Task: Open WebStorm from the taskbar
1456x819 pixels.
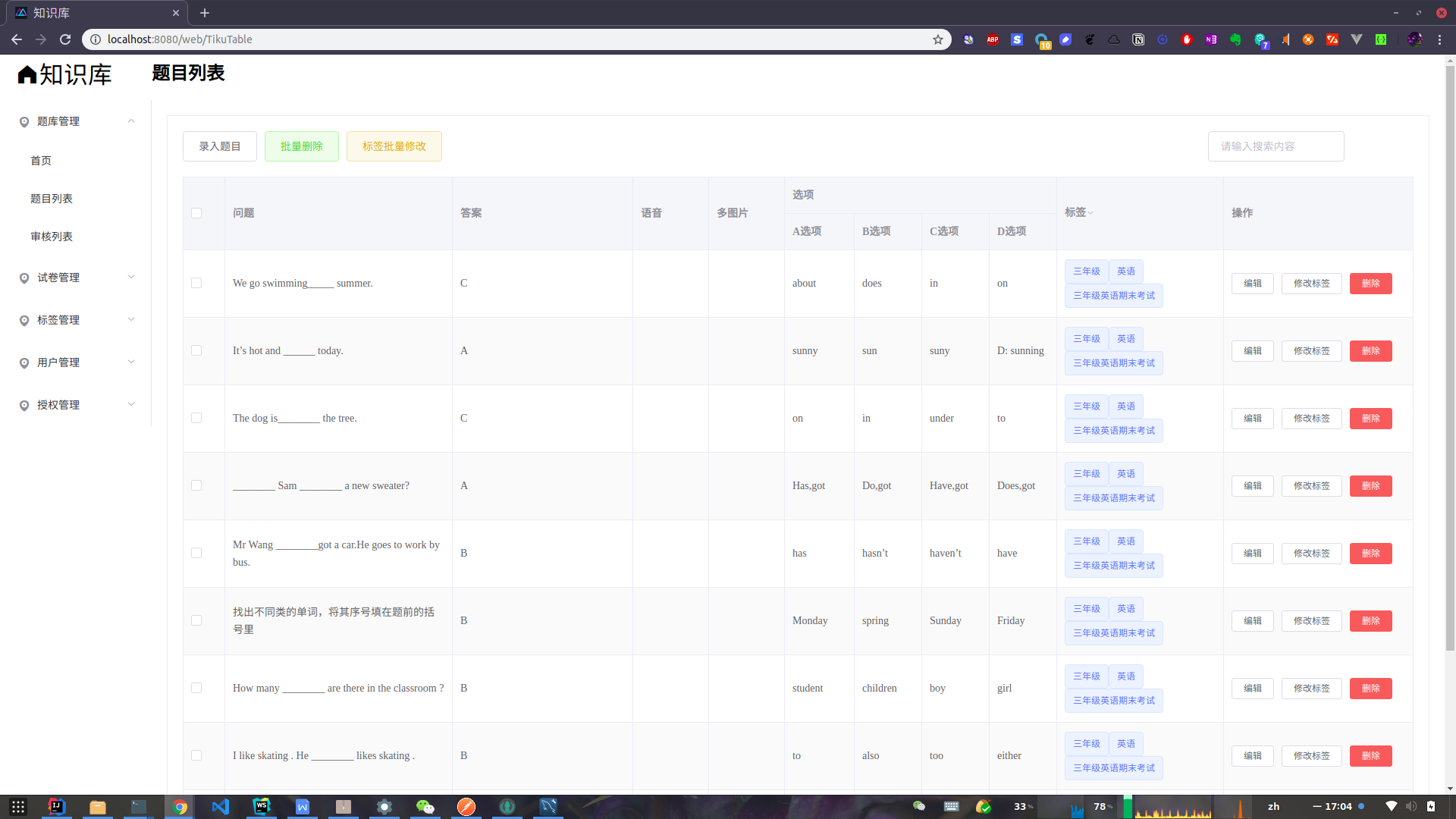Action: pos(262,806)
